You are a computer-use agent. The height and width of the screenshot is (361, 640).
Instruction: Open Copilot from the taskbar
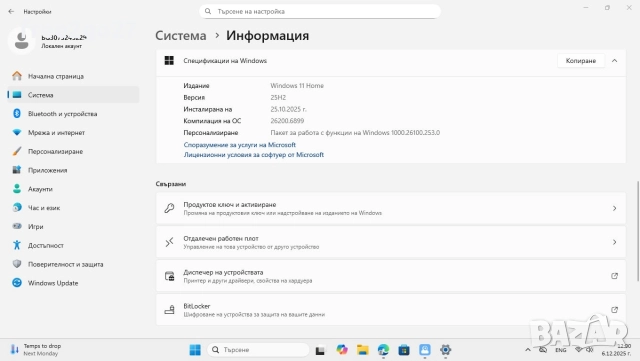click(342, 350)
